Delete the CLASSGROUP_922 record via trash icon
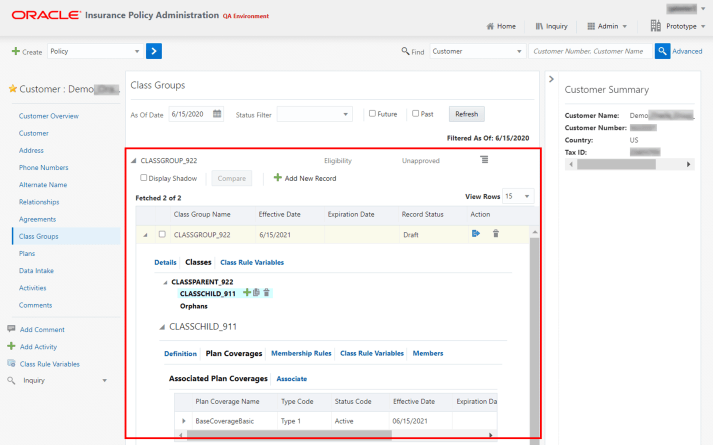This screenshot has width=713, height=445. coord(496,234)
